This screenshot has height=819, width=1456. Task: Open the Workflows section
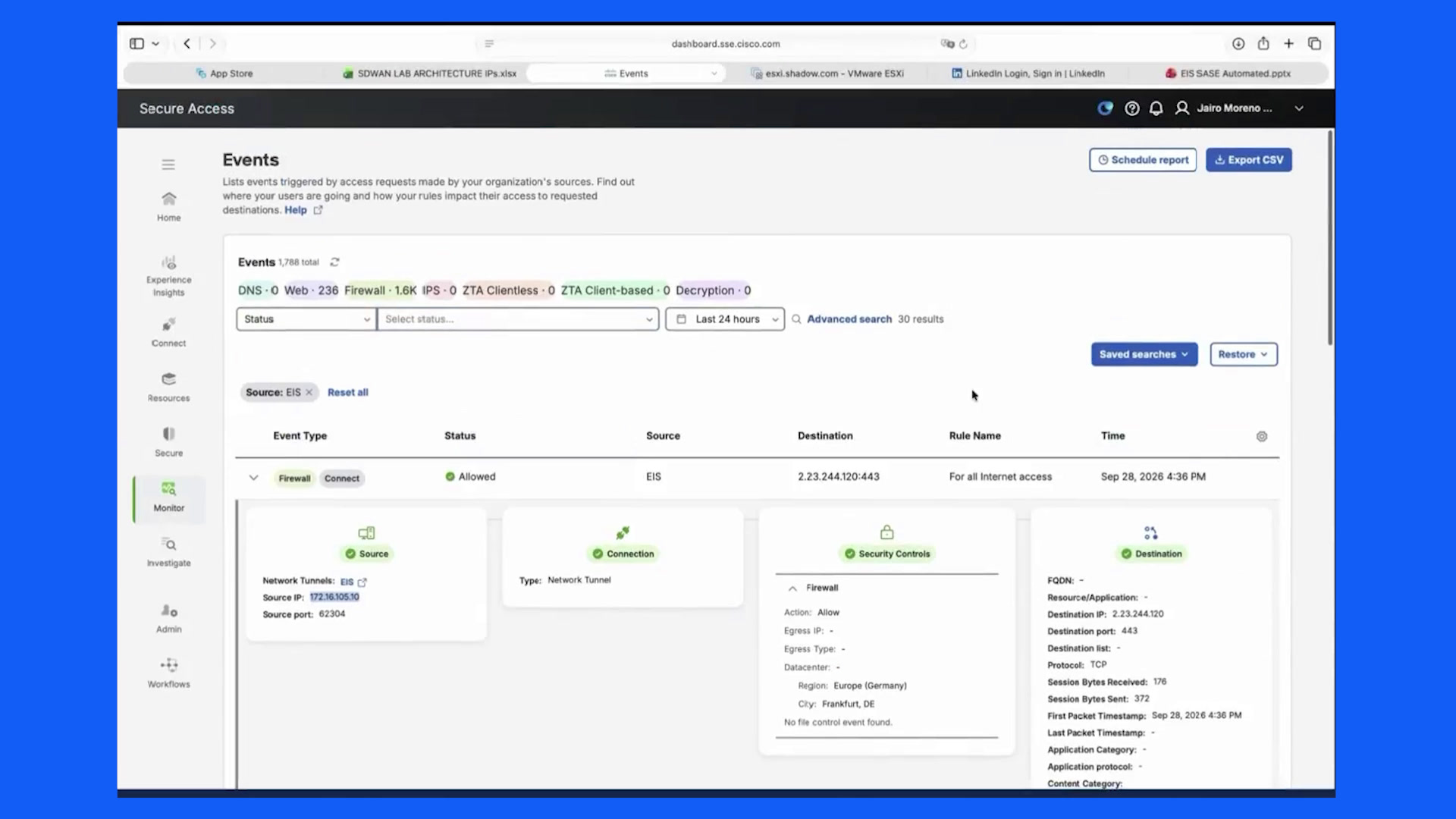pos(168,674)
